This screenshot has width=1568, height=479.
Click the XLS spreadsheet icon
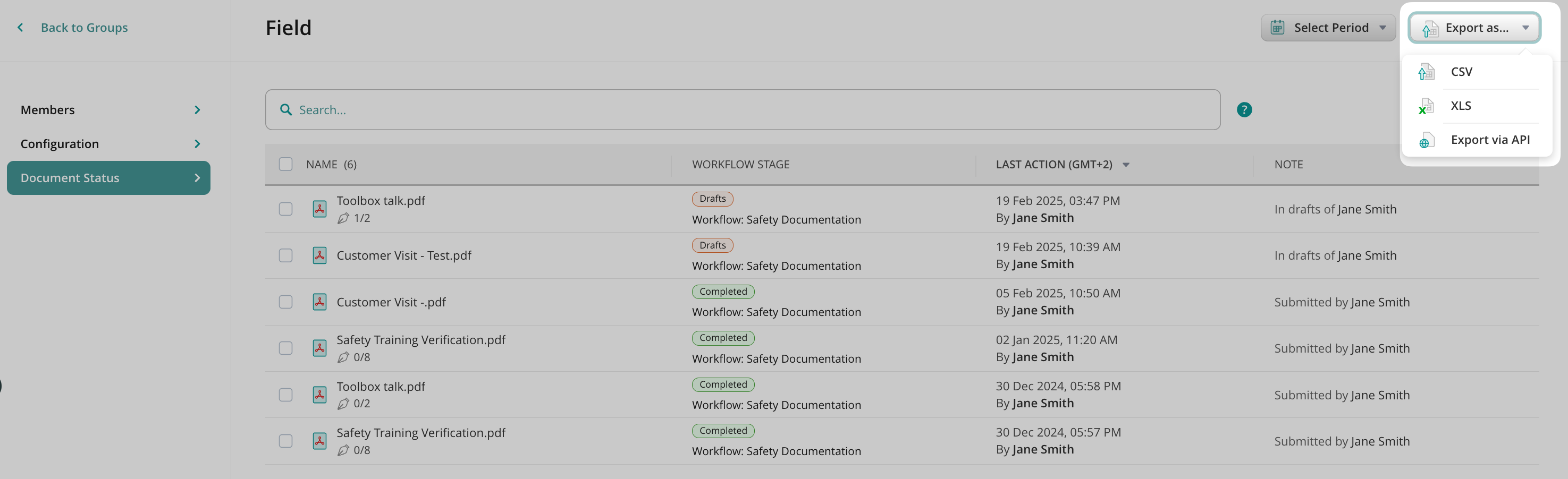point(1426,106)
